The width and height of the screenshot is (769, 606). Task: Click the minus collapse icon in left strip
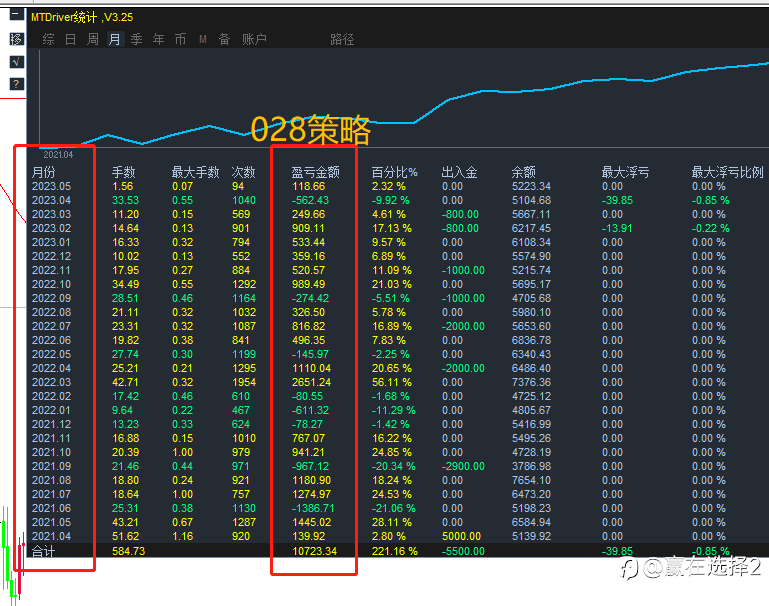(16, 16)
